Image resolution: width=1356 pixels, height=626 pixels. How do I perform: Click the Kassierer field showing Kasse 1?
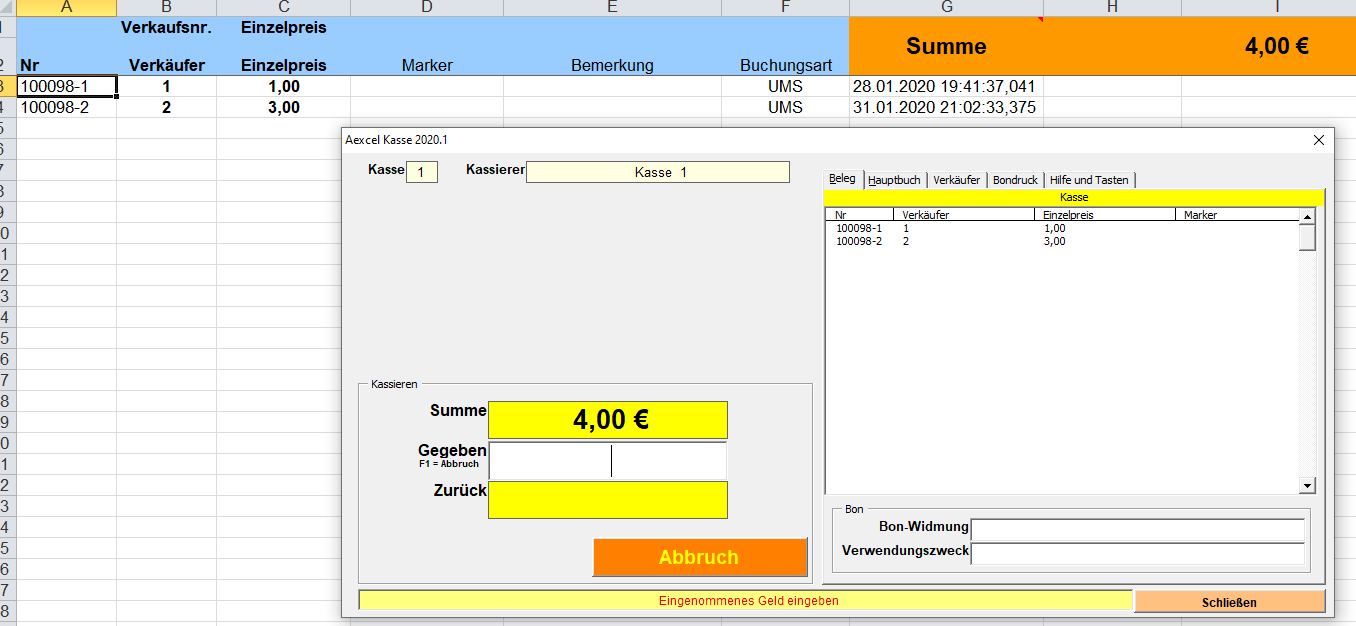click(657, 171)
